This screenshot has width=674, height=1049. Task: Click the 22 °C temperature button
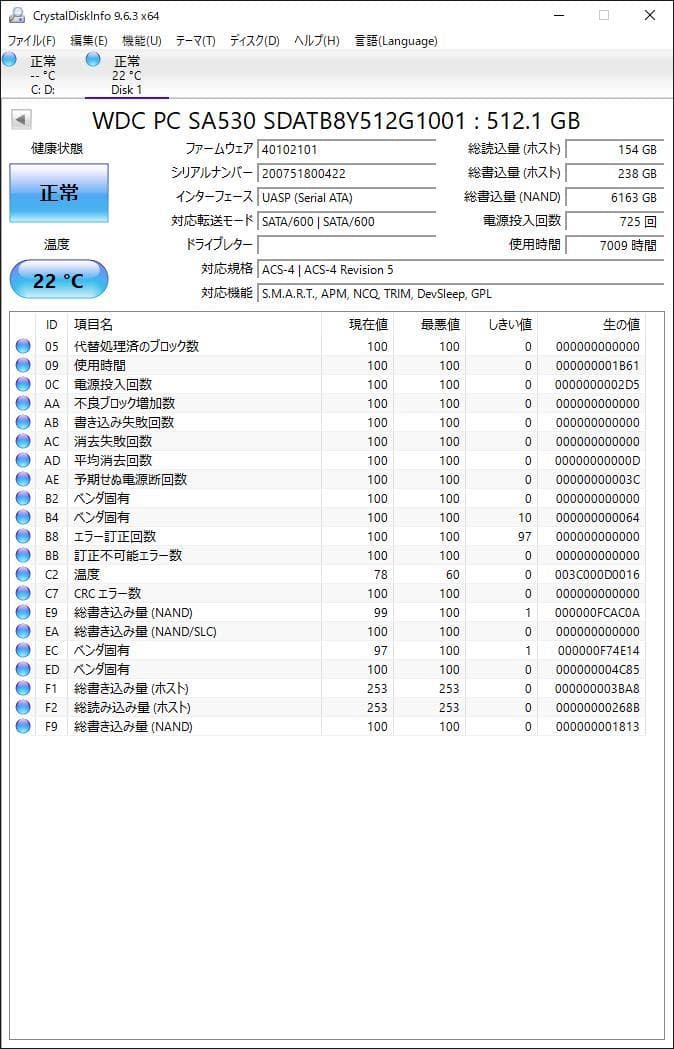pyautogui.click(x=59, y=280)
